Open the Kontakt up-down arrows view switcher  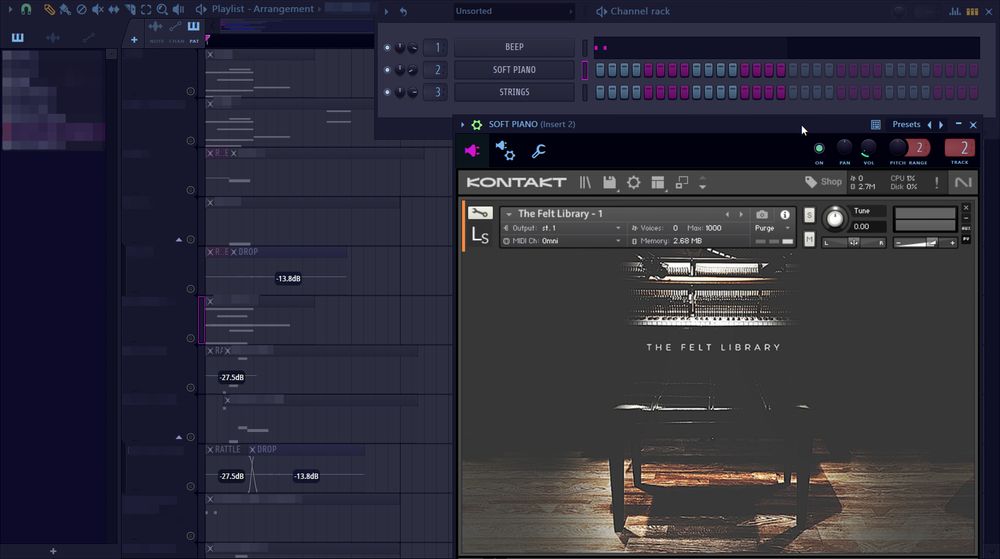702,182
